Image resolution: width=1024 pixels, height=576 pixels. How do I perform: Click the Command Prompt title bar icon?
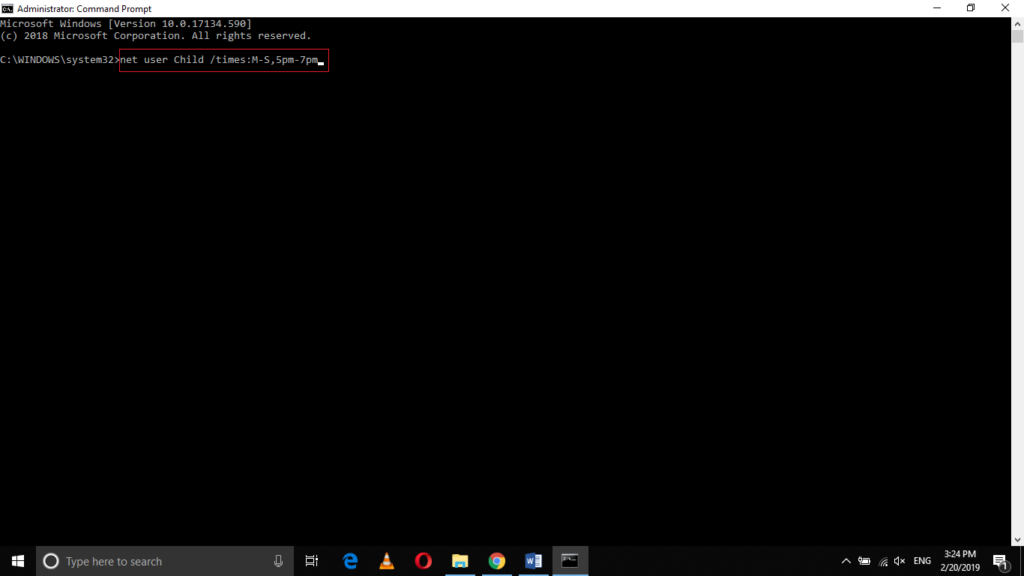(x=7, y=8)
